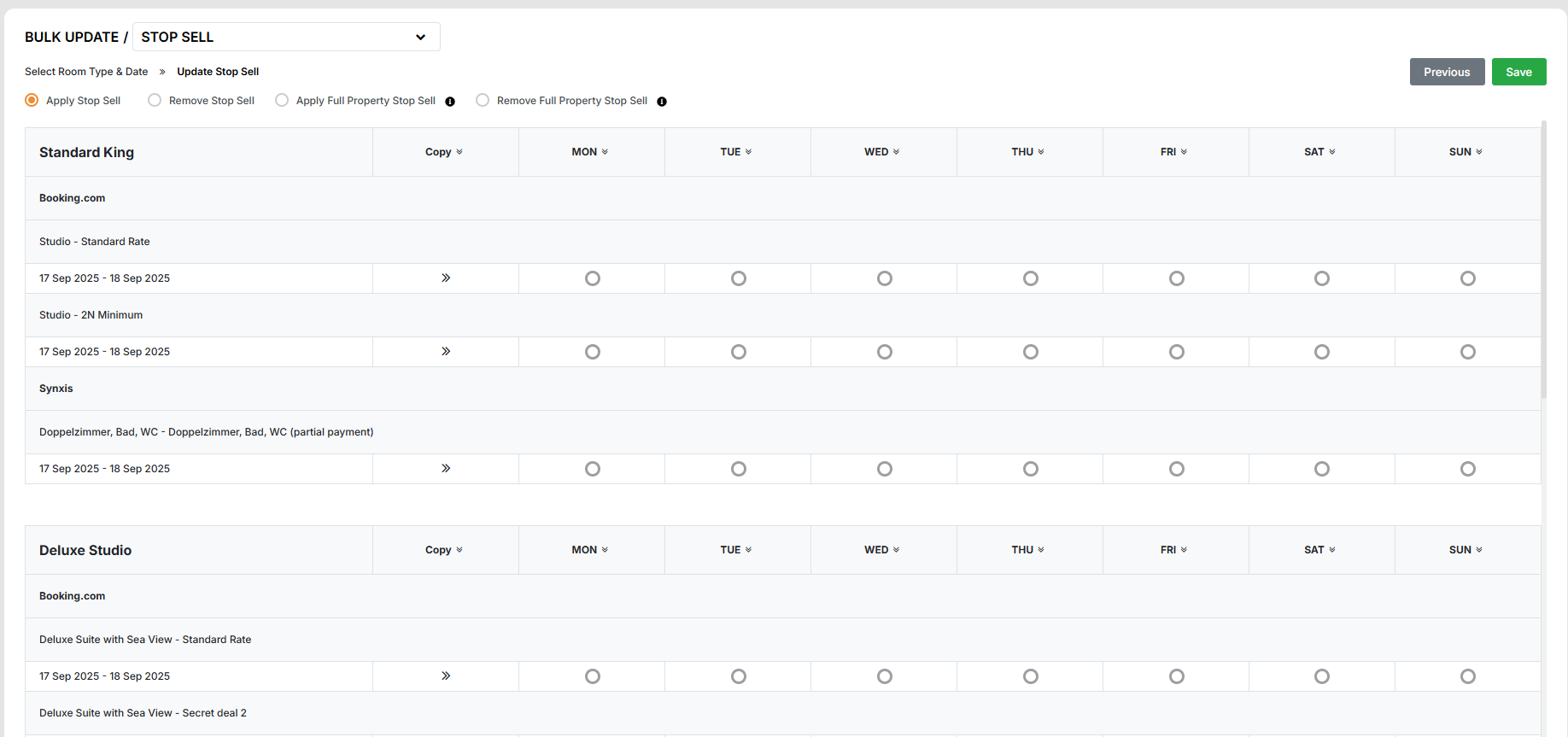
Task: Go to Select Room Type & Date step
Action: (86, 72)
